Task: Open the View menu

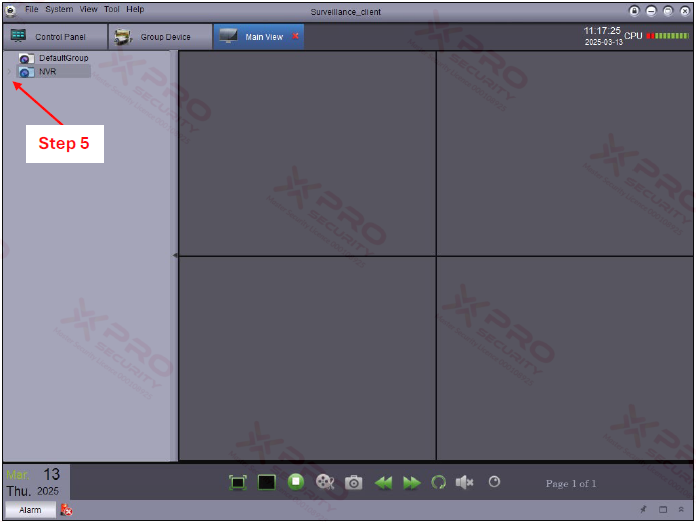Action: coord(88,9)
